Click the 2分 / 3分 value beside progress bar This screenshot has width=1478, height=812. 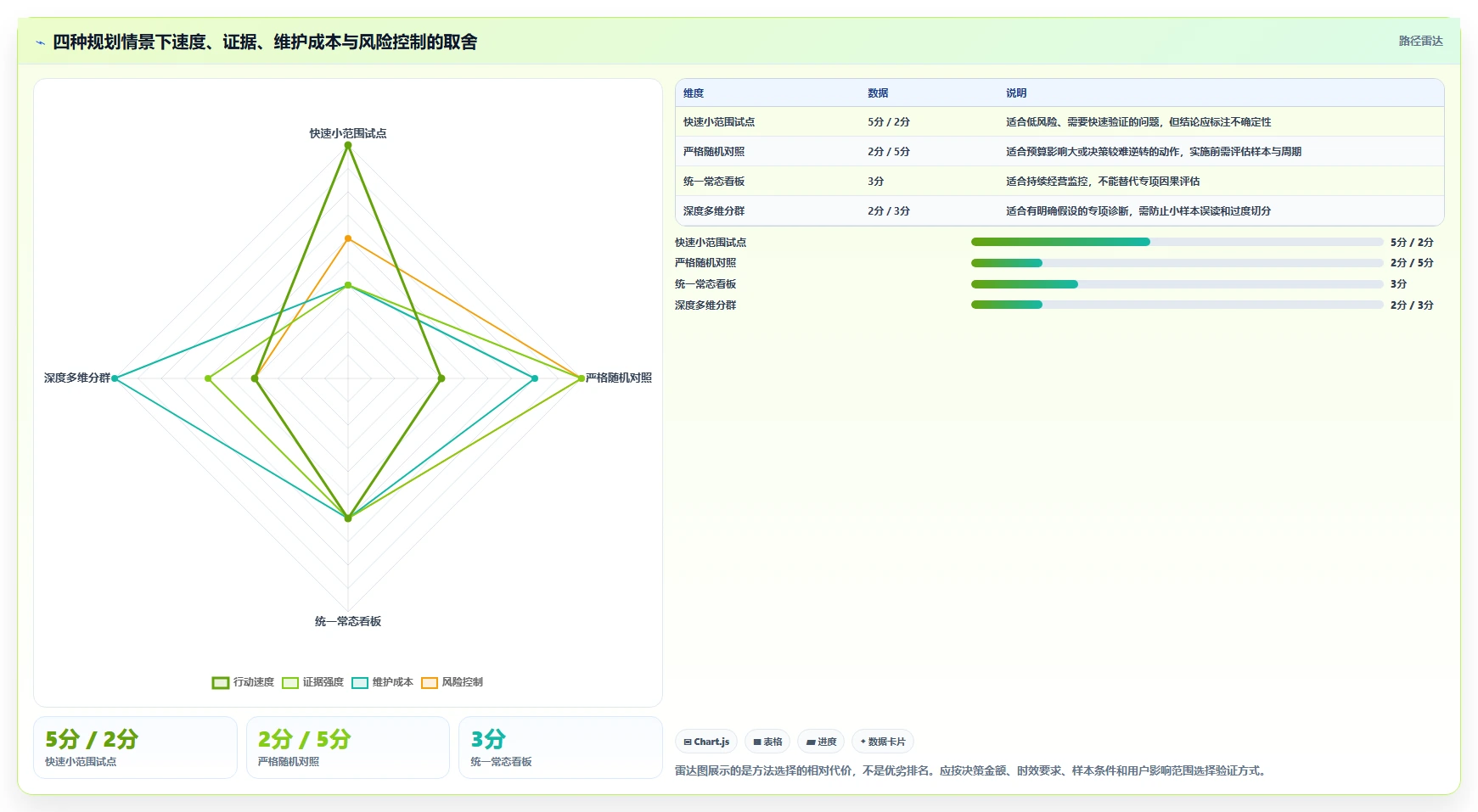[1412, 305]
